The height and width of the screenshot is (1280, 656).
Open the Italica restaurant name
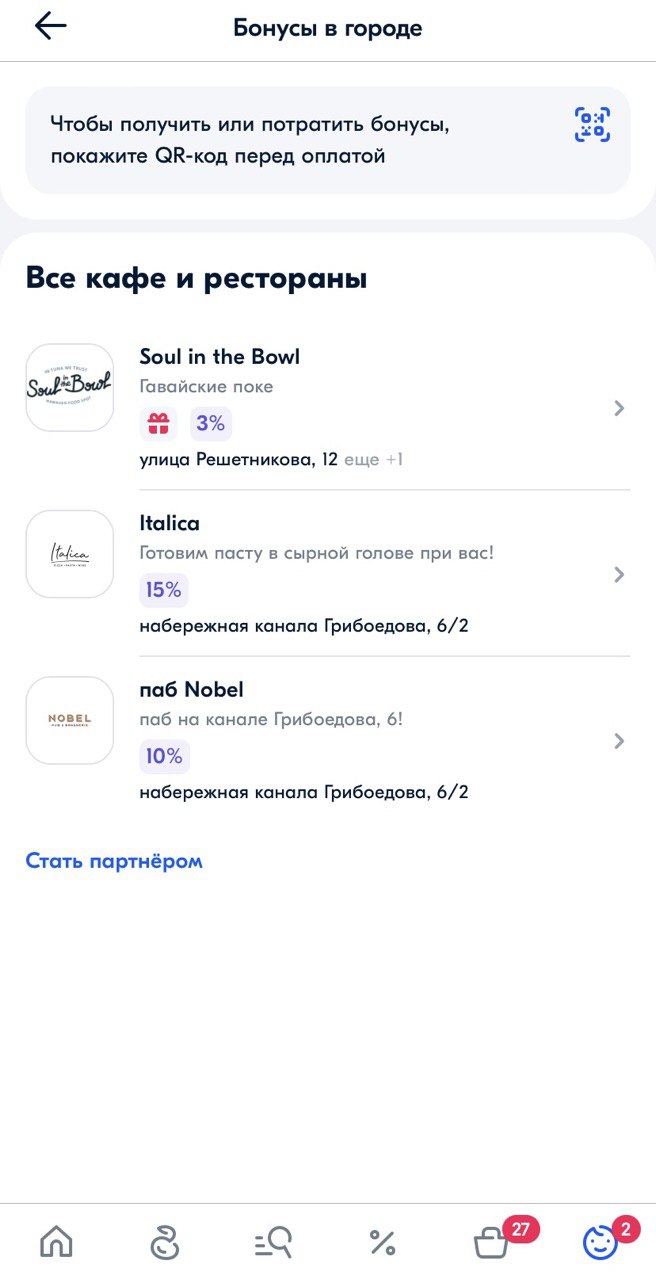(170, 523)
